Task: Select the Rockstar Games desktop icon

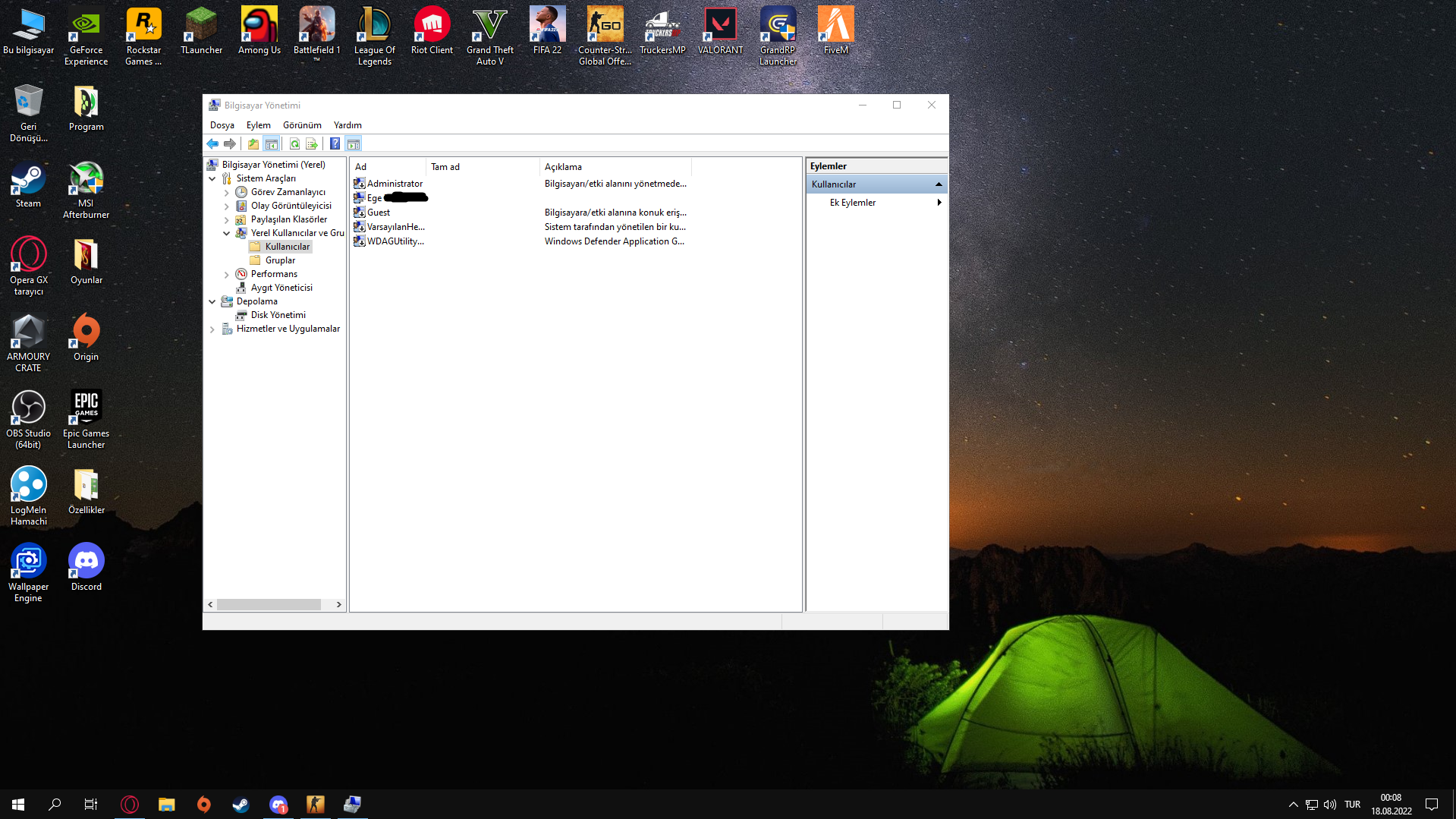Action: [x=143, y=36]
